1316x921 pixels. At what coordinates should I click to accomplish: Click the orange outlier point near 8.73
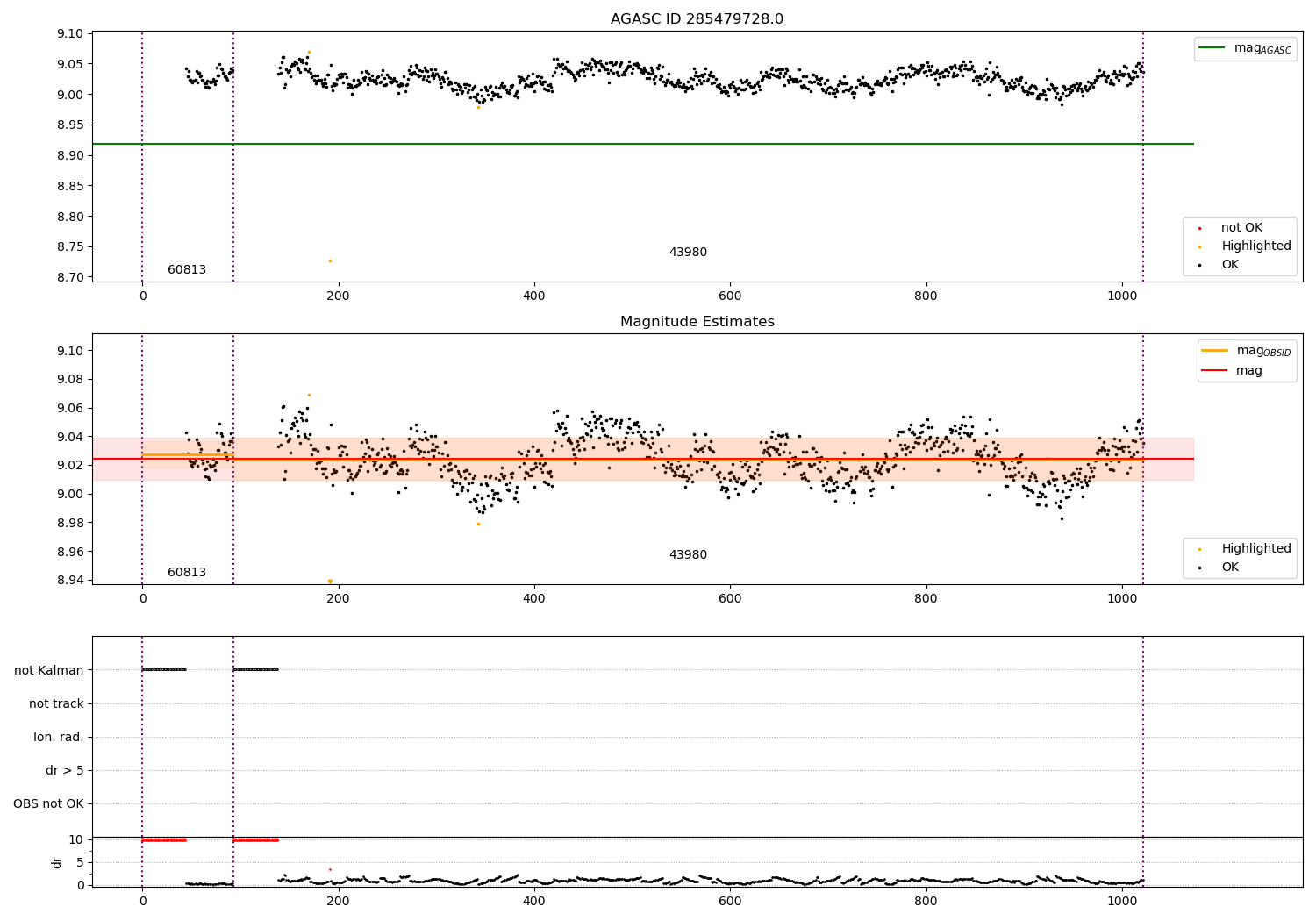pyautogui.click(x=330, y=261)
